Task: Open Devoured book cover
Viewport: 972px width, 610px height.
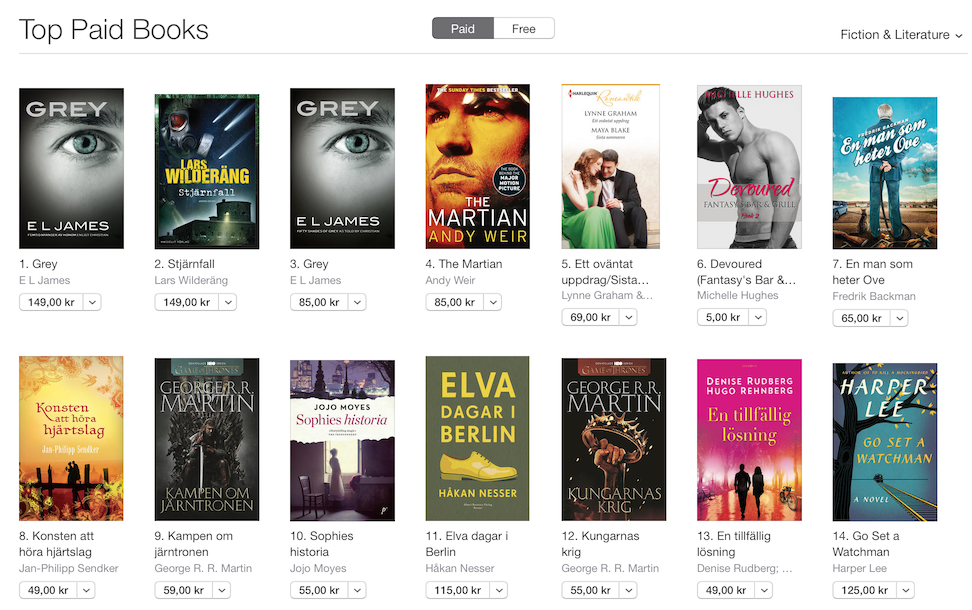Action: tap(749, 167)
